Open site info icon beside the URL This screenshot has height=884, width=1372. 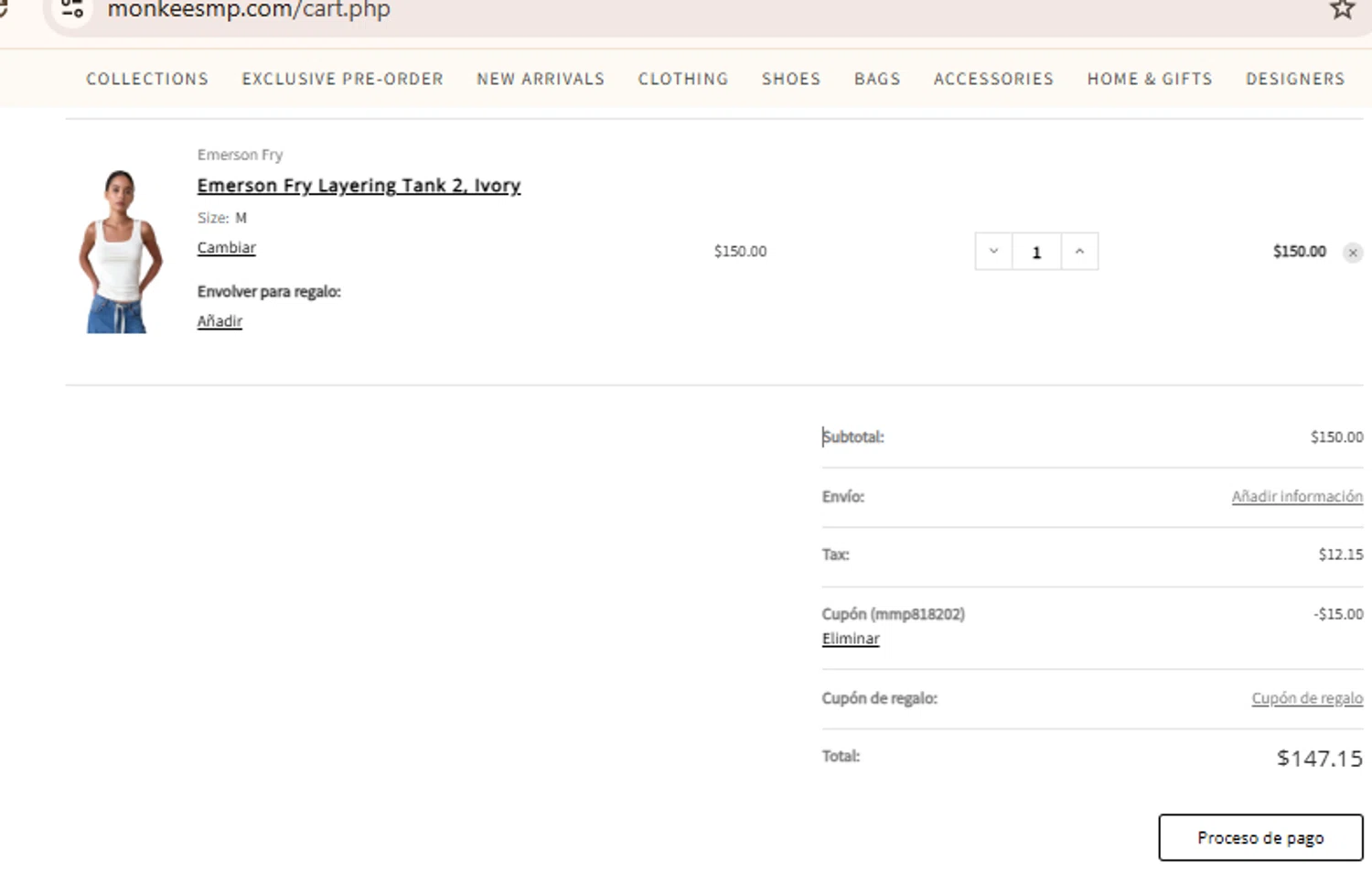72,9
